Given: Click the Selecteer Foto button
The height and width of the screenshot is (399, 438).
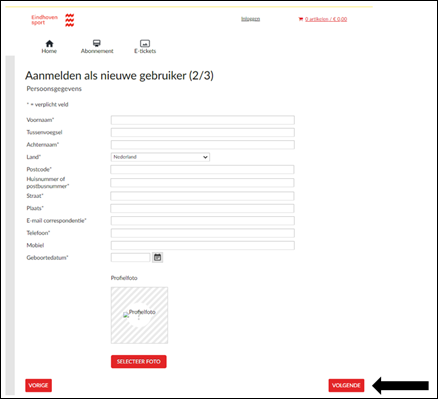Looking at the screenshot, I should pyautogui.click(x=139, y=362).
